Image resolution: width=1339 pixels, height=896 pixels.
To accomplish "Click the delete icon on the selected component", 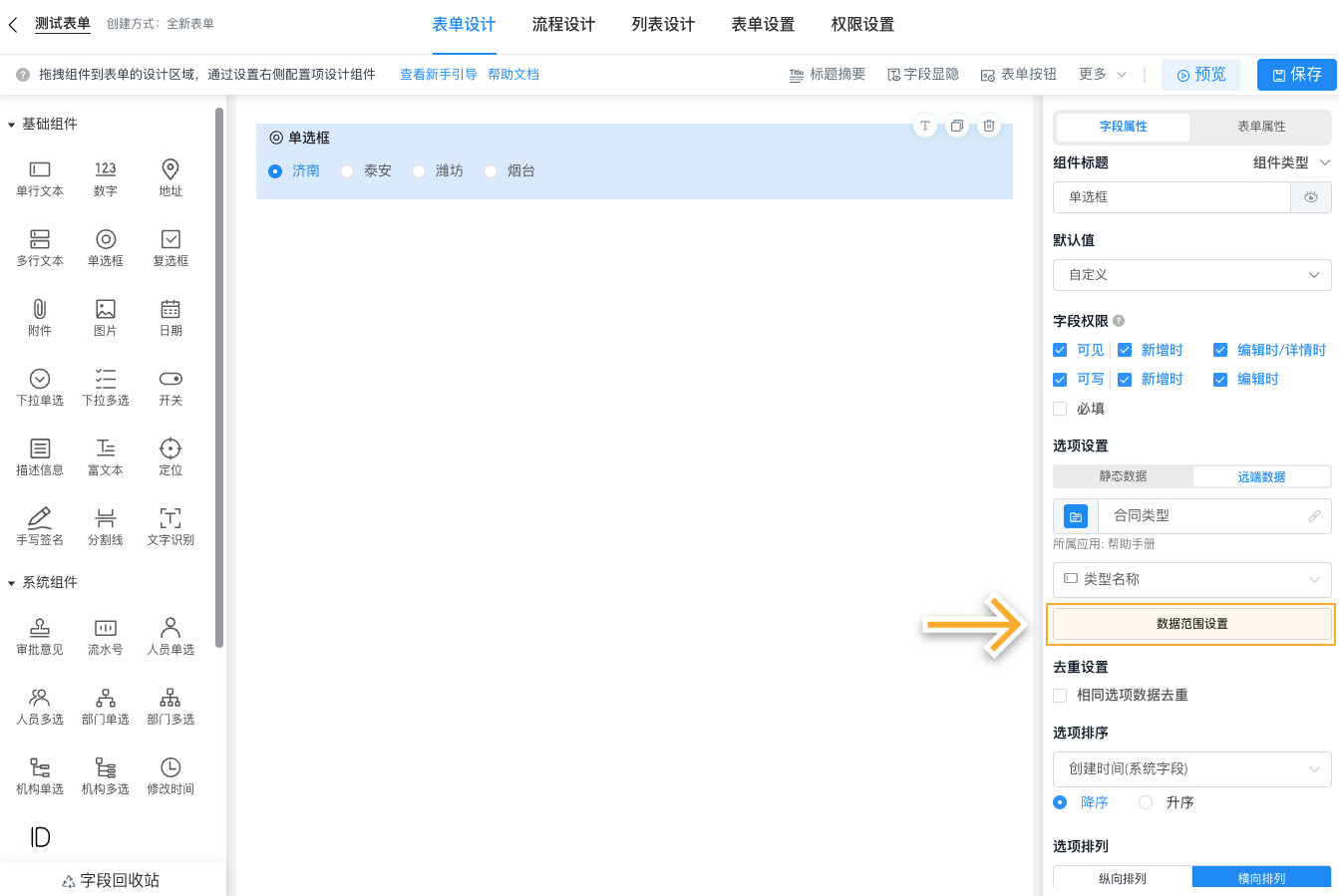I will [x=988, y=126].
